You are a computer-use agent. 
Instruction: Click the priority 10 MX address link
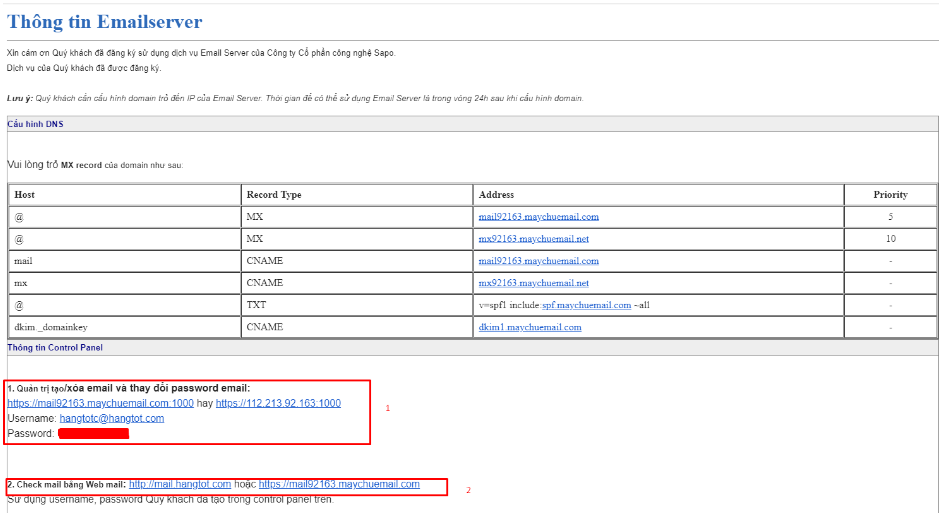point(533,239)
